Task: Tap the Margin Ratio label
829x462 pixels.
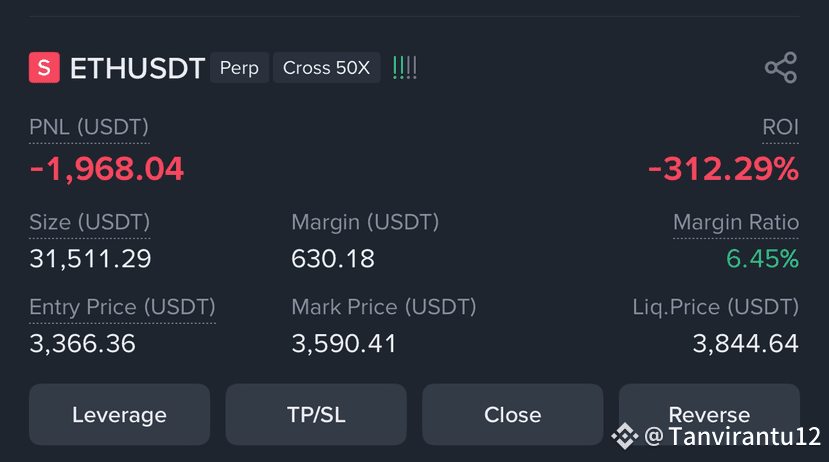Action: click(736, 223)
